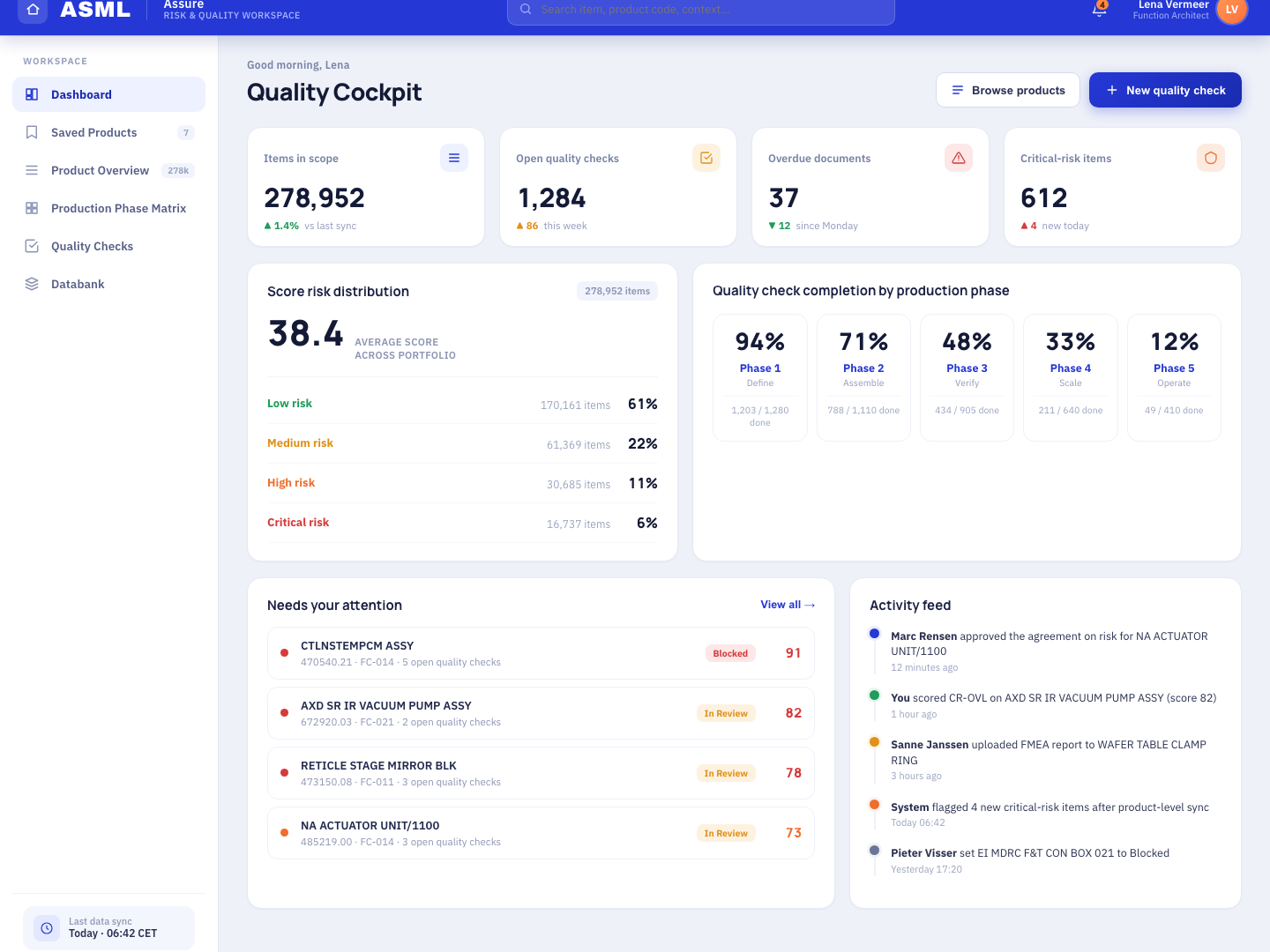Select the Phase 3 Verify card
The height and width of the screenshot is (952, 1270).
(x=967, y=377)
